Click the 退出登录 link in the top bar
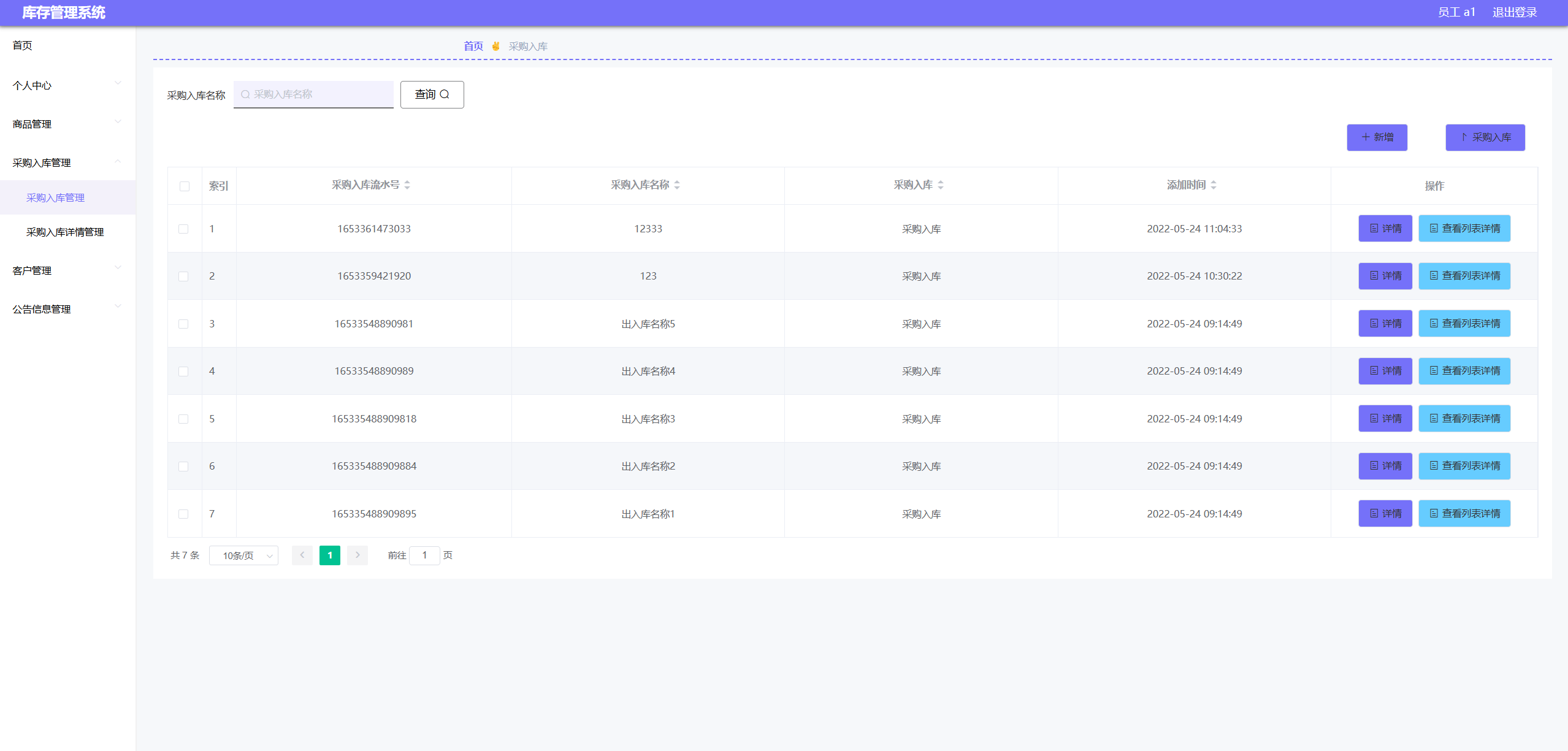Viewport: 1568px width, 751px height. (1514, 12)
